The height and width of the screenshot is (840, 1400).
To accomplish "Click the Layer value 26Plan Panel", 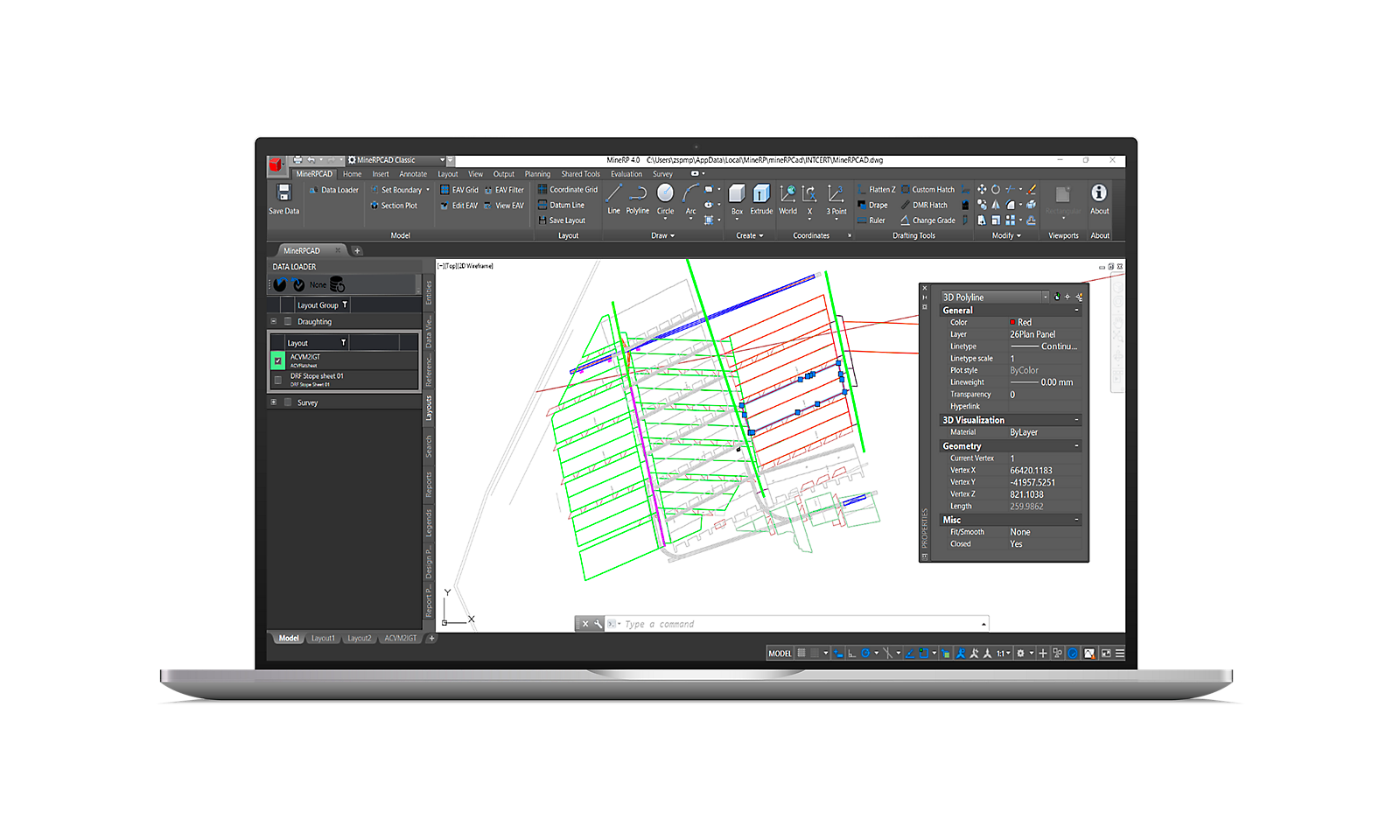I will [x=1032, y=334].
